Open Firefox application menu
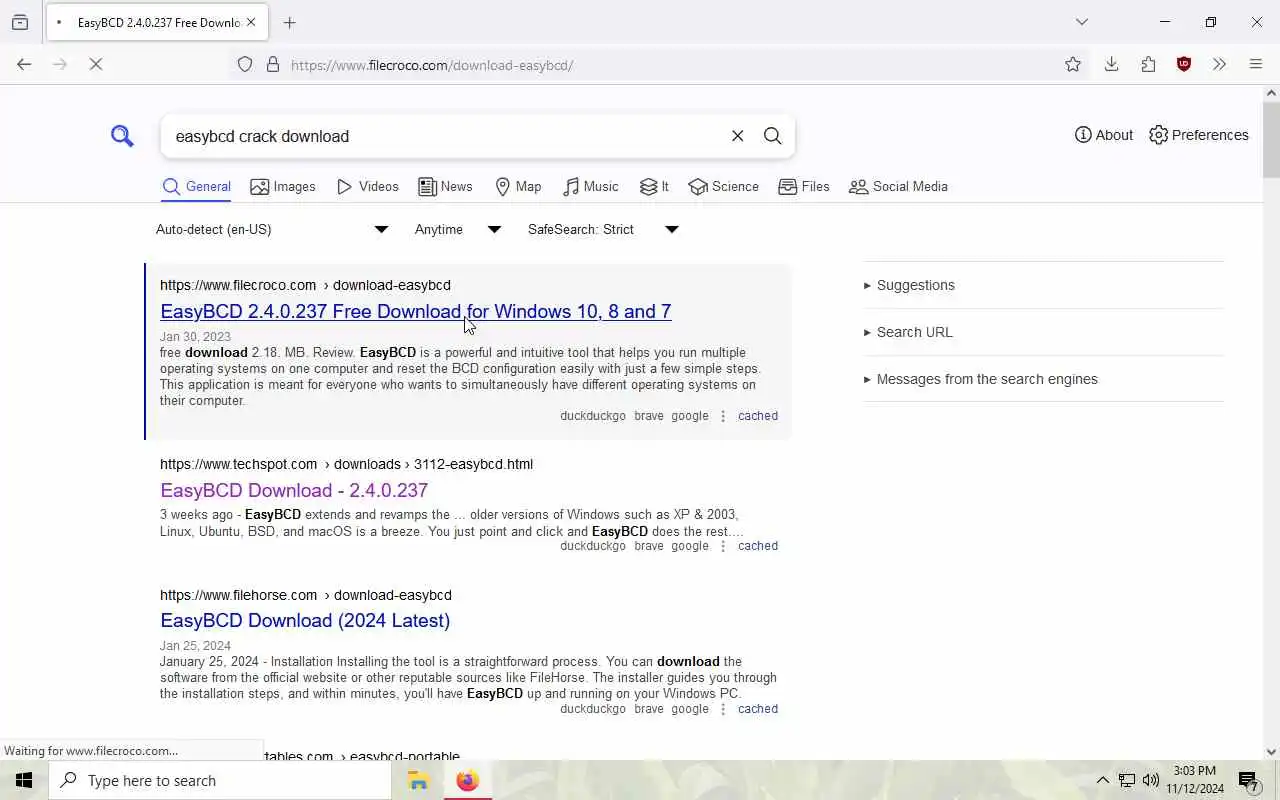1280x800 pixels. pos(1256,65)
